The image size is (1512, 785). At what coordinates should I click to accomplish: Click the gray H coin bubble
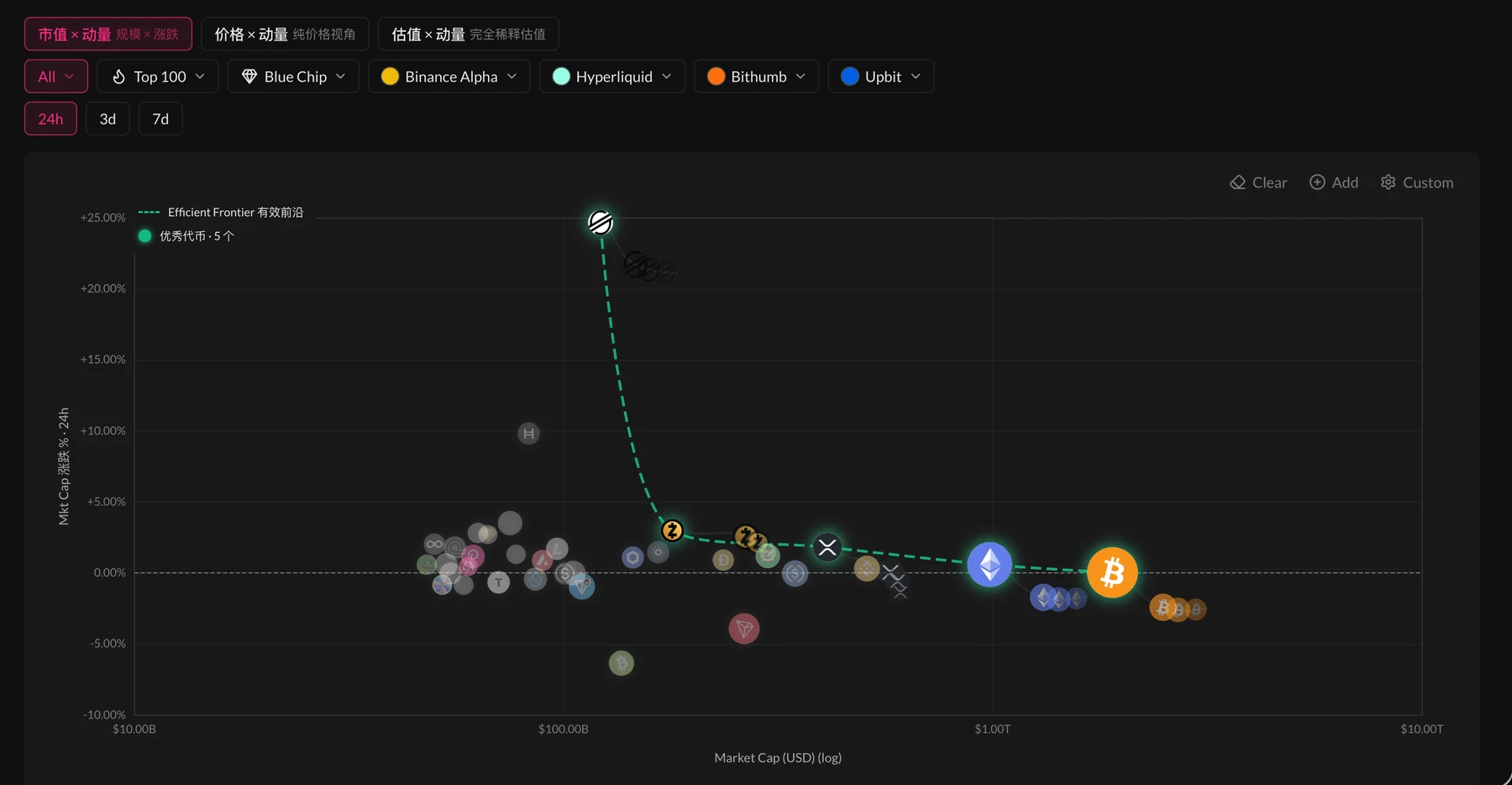528,434
